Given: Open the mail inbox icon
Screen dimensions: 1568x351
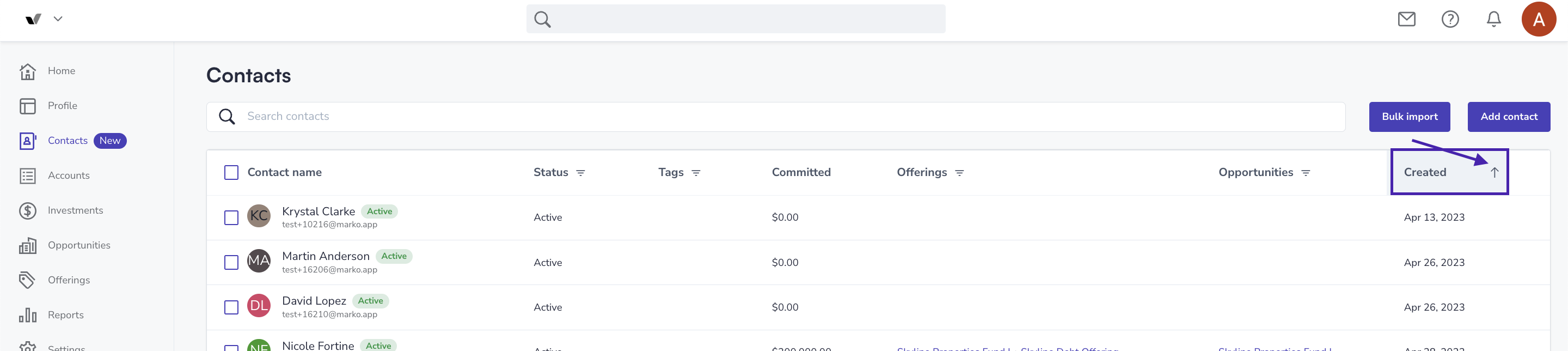Looking at the screenshot, I should (x=1406, y=20).
